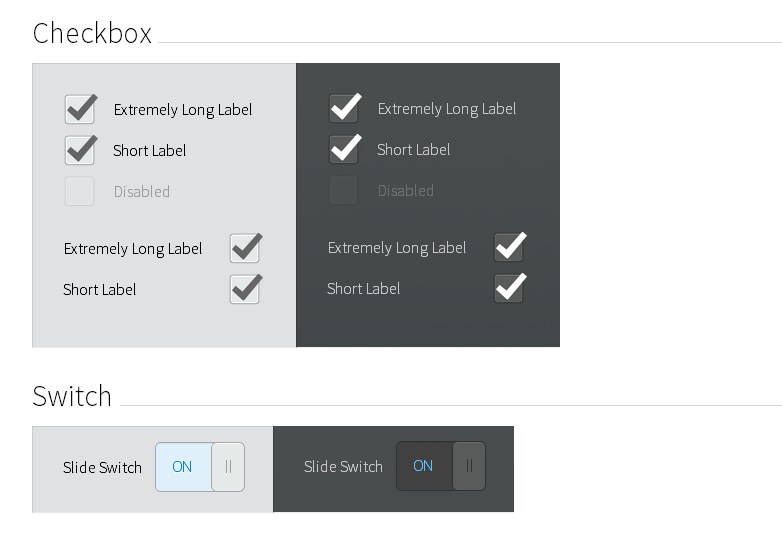This screenshot has height=540, width=782.
Task: Turn off the light-theme Slide Switch
Action: click(x=199, y=467)
